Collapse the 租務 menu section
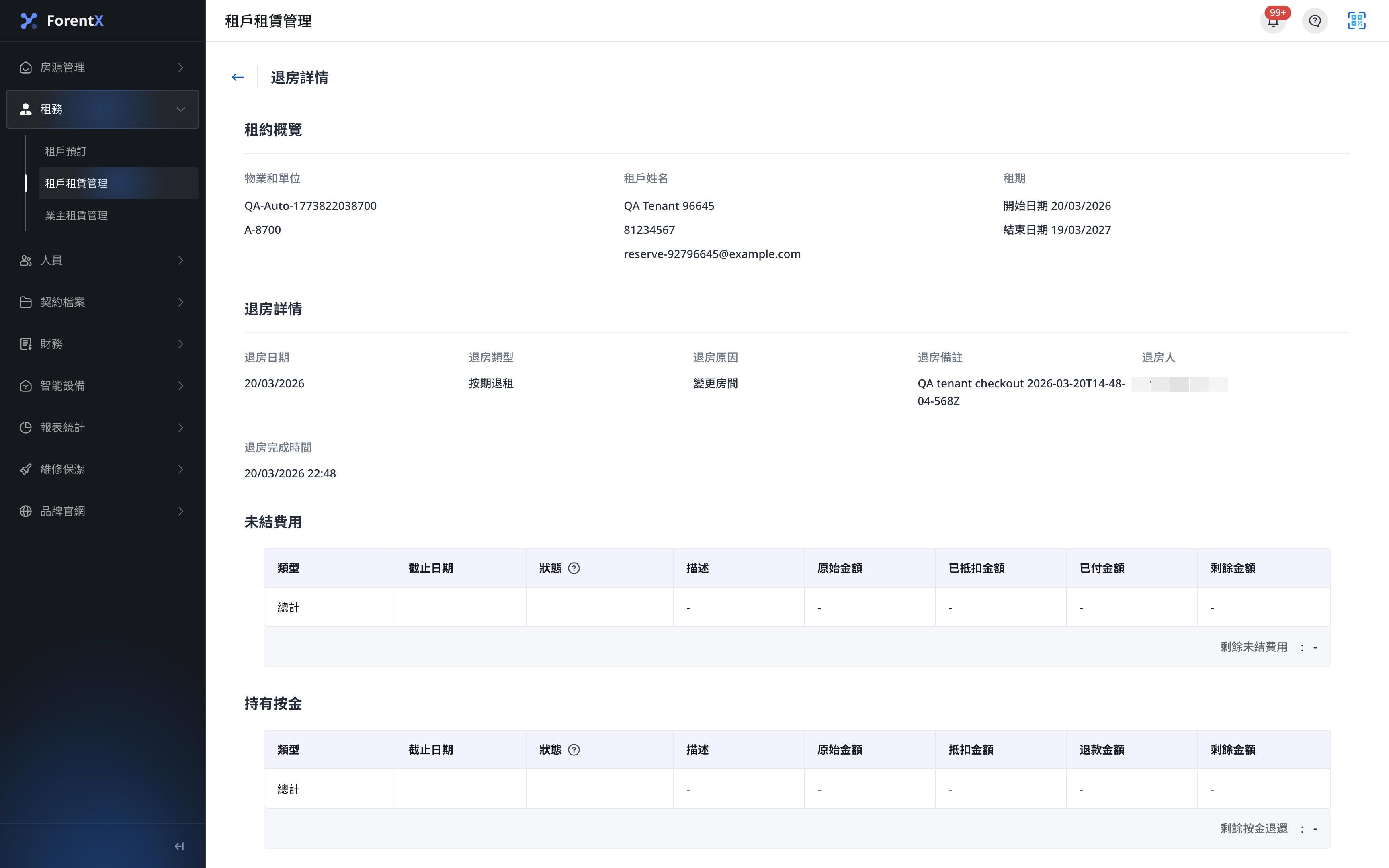Screen dimensions: 1389x868 pyautogui.click(x=102, y=109)
